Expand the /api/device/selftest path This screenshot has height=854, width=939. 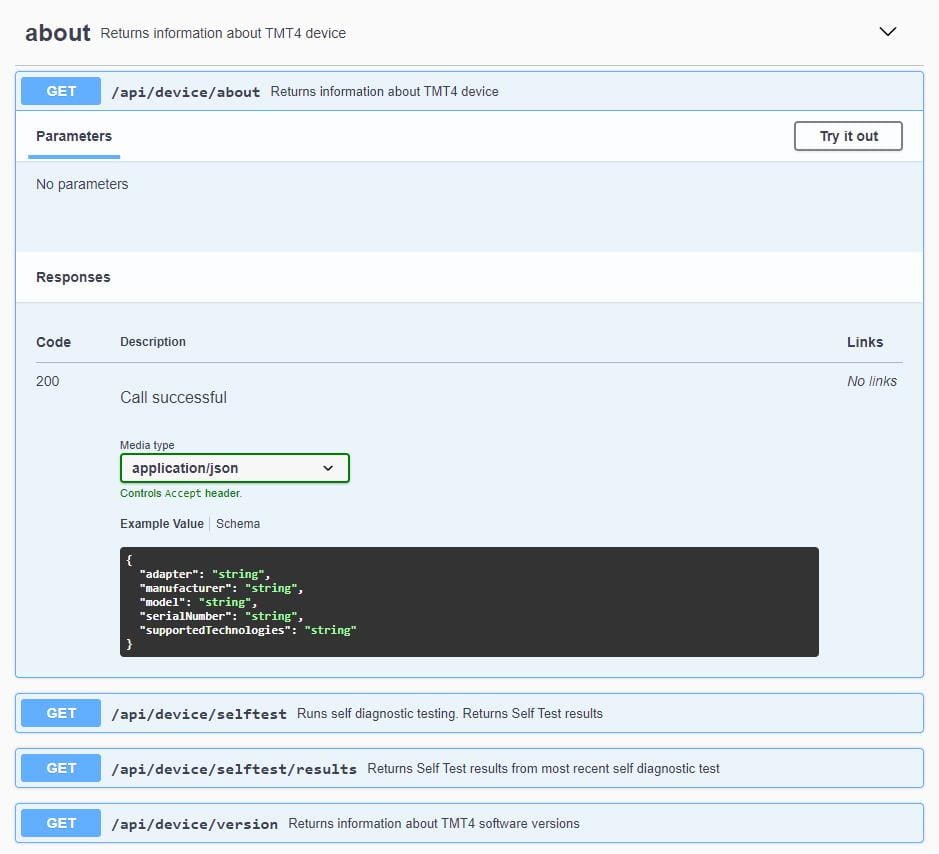(x=199, y=714)
